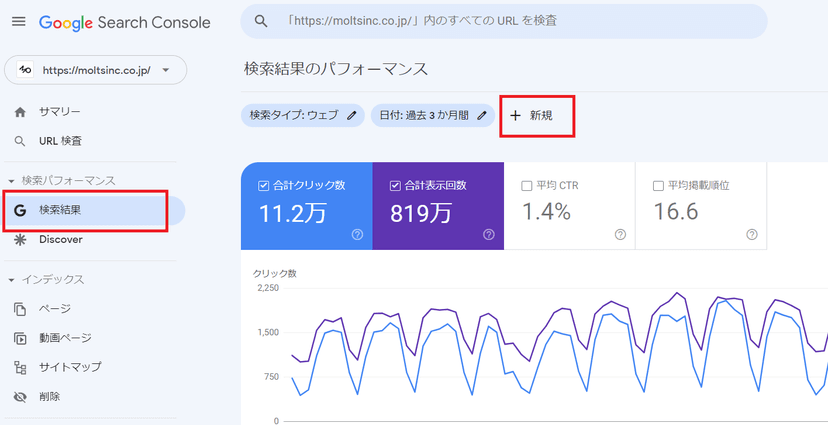Click the moltsinc site favicon in property selector
Image resolution: width=828 pixels, height=425 pixels.
(x=25, y=70)
